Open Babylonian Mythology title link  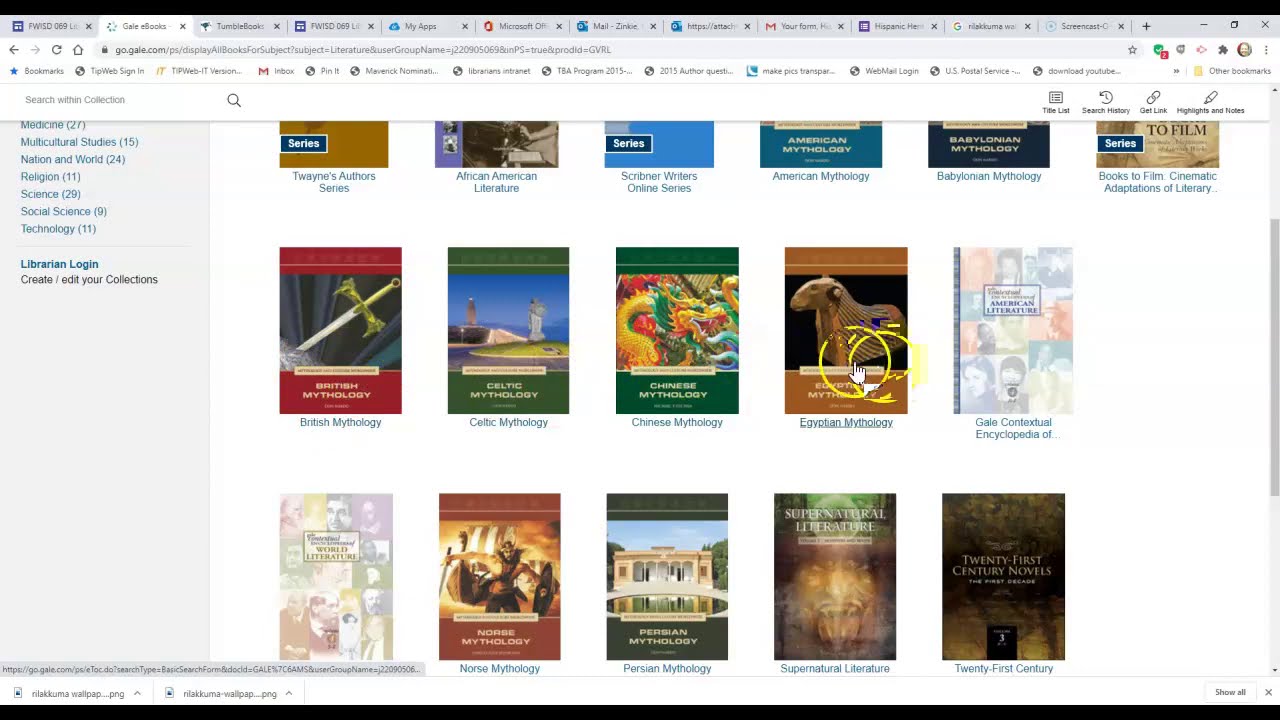(x=989, y=176)
